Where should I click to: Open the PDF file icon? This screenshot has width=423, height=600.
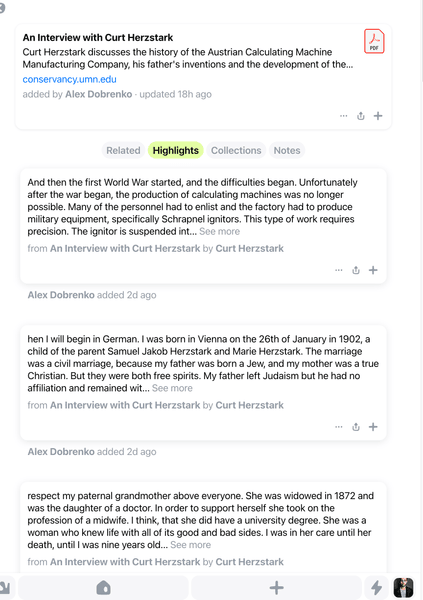tap(374, 41)
